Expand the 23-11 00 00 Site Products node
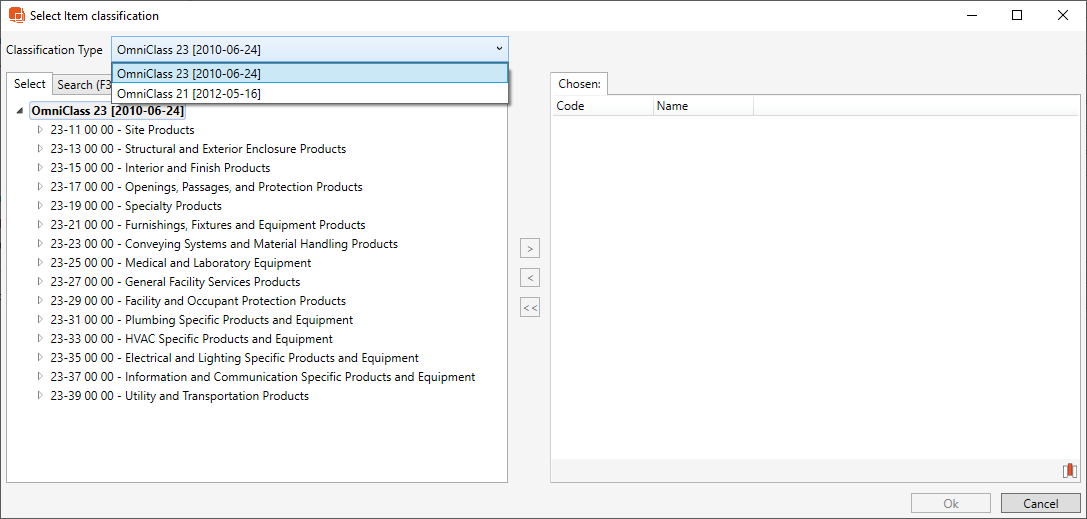This screenshot has height=519, width=1087. coord(41,130)
